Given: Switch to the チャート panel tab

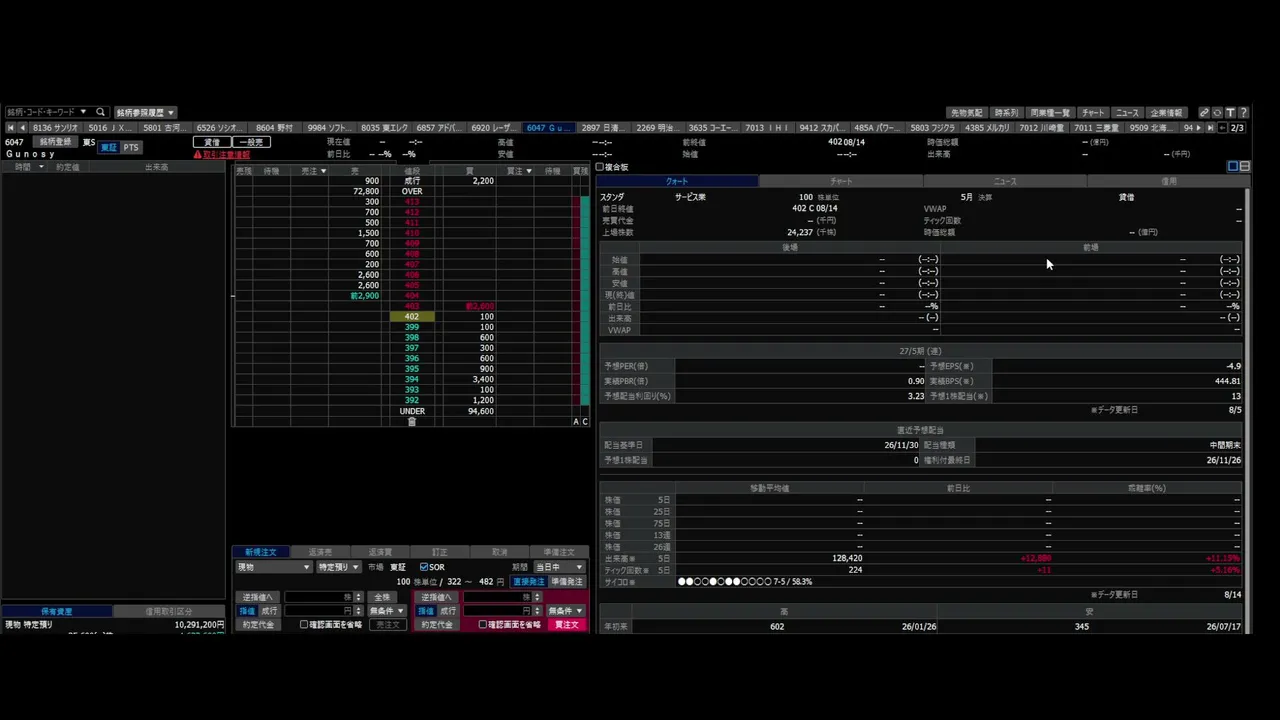Looking at the screenshot, I should pos(841,181).
